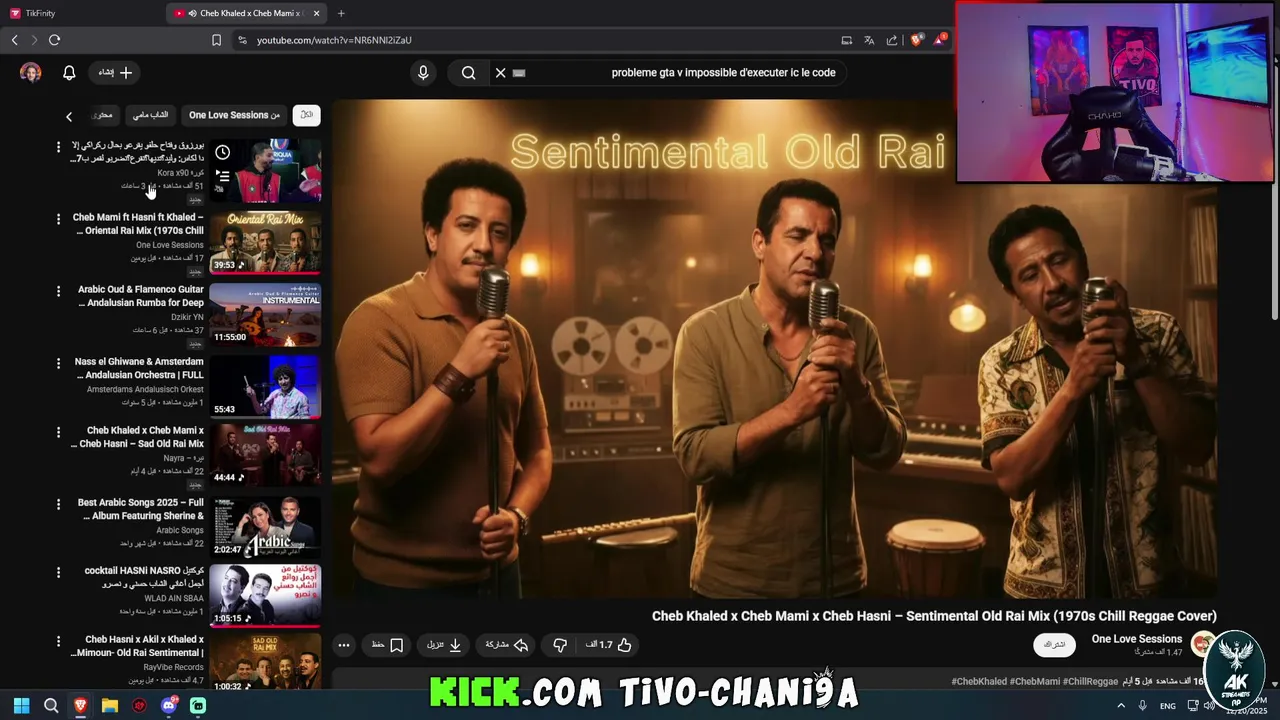The height and width of the screenshot is (720, 1280).
Task: Select the الكل filter chip
Action: [307, 115]
